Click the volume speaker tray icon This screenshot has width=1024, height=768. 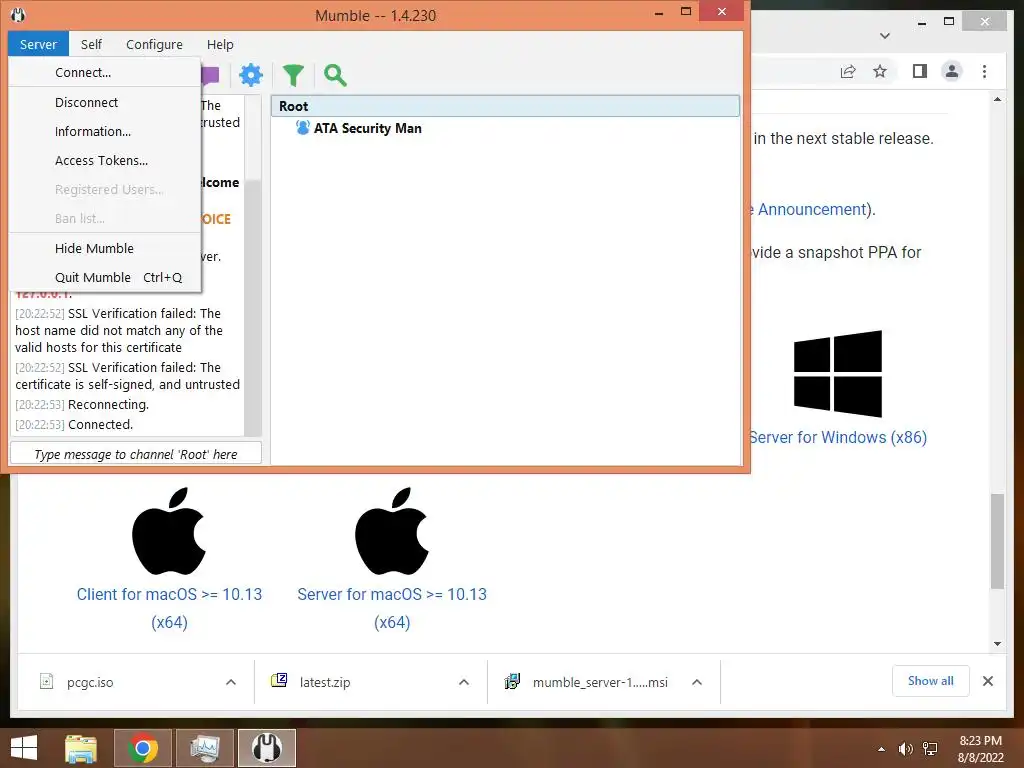[905, 749]
